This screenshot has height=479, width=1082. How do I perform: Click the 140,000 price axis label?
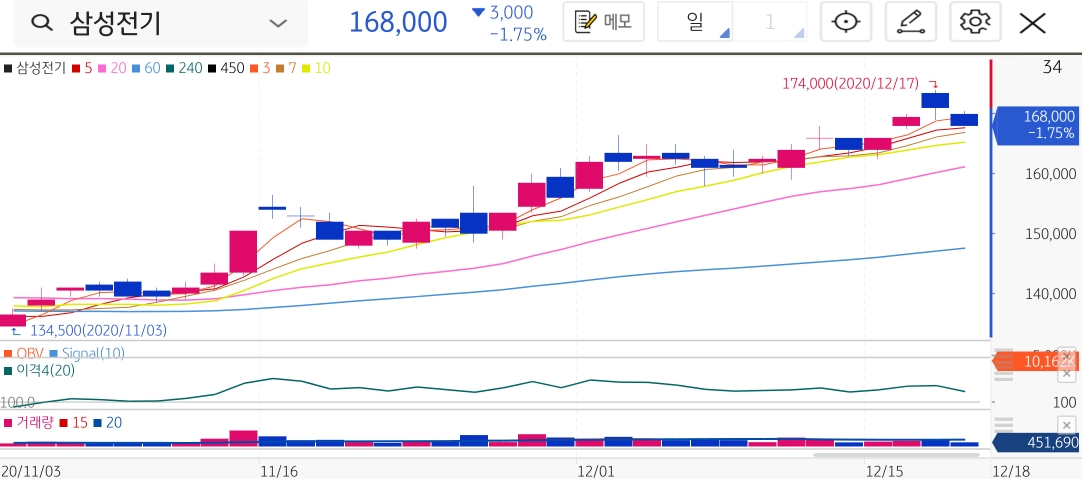[1050, 293]
